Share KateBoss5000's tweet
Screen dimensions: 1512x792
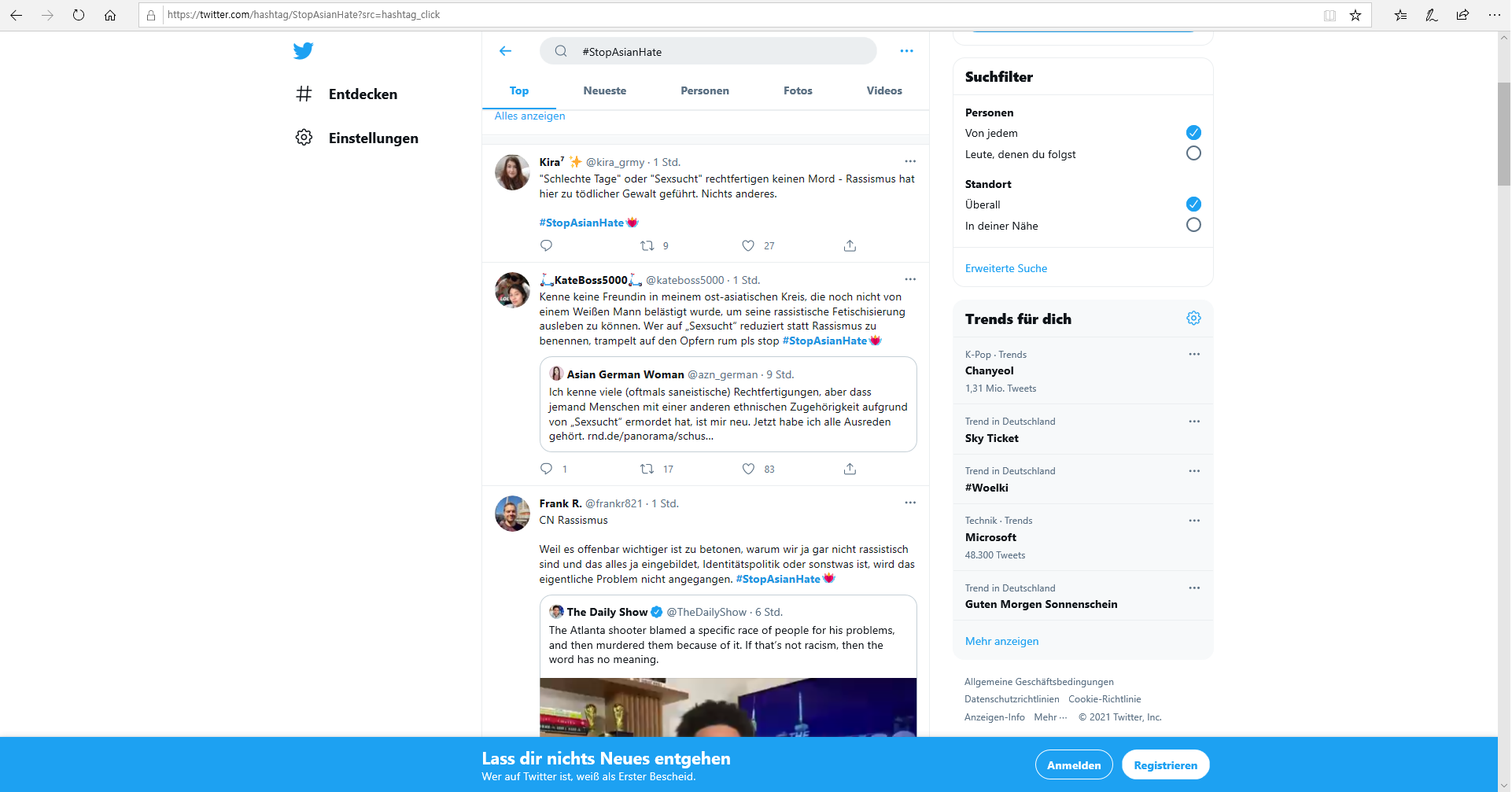850,469
